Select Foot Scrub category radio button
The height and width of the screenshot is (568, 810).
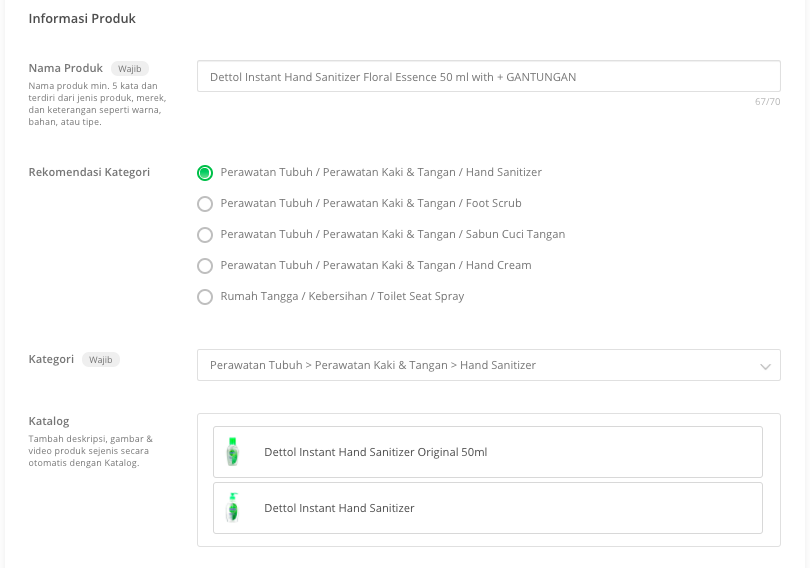pyautogui.click(x=205, y=204)
